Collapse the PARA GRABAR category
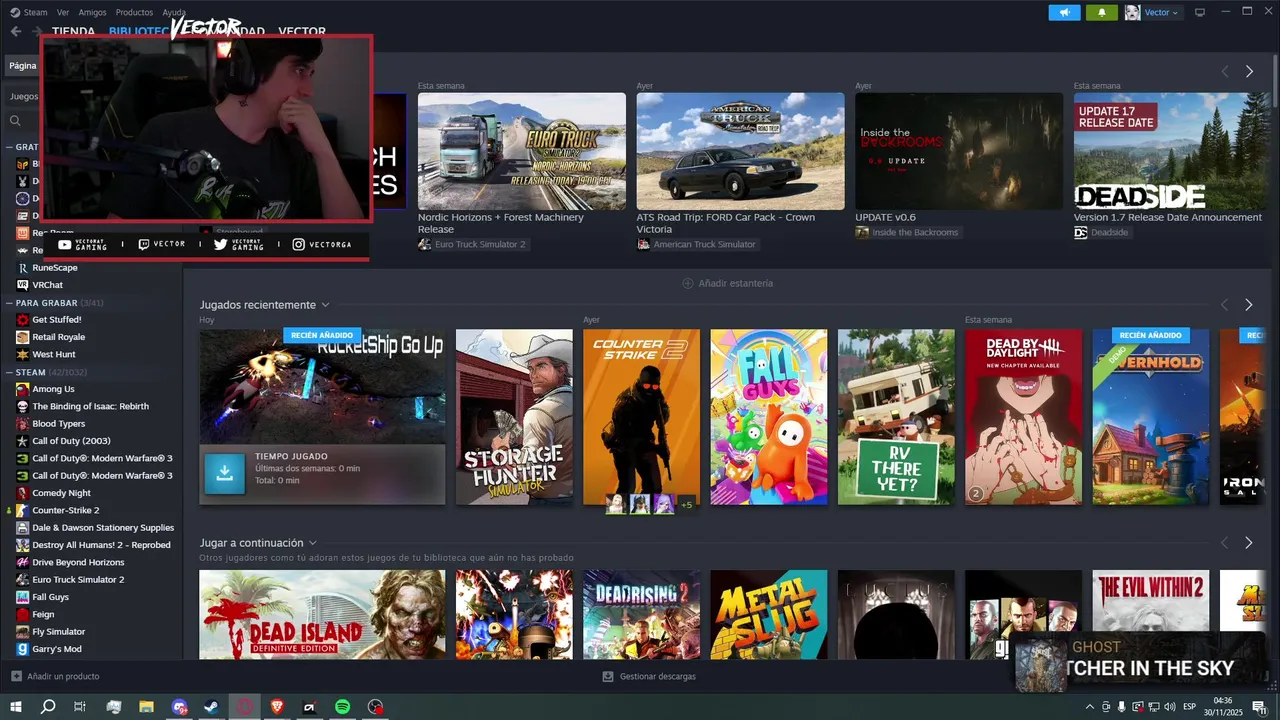The width and height of the screenshot is (1280, 720). 9,302
